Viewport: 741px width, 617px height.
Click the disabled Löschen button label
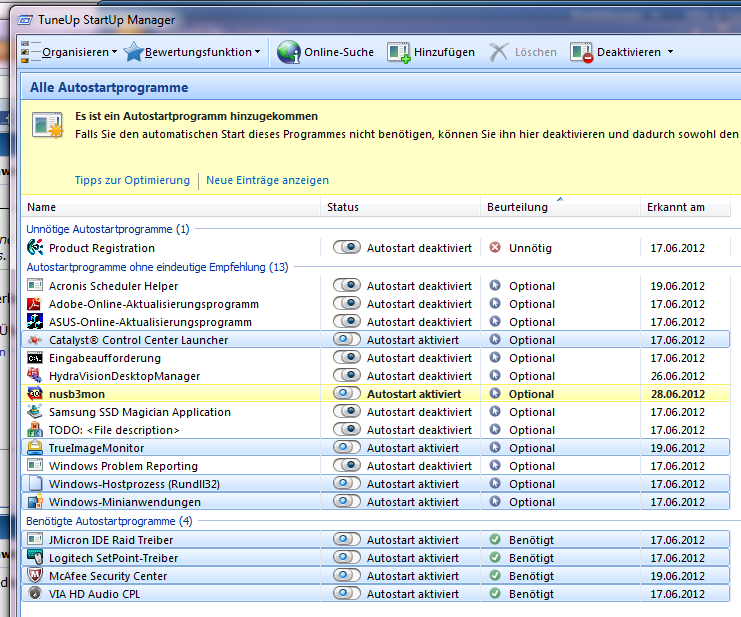click(x=536, y=52)
